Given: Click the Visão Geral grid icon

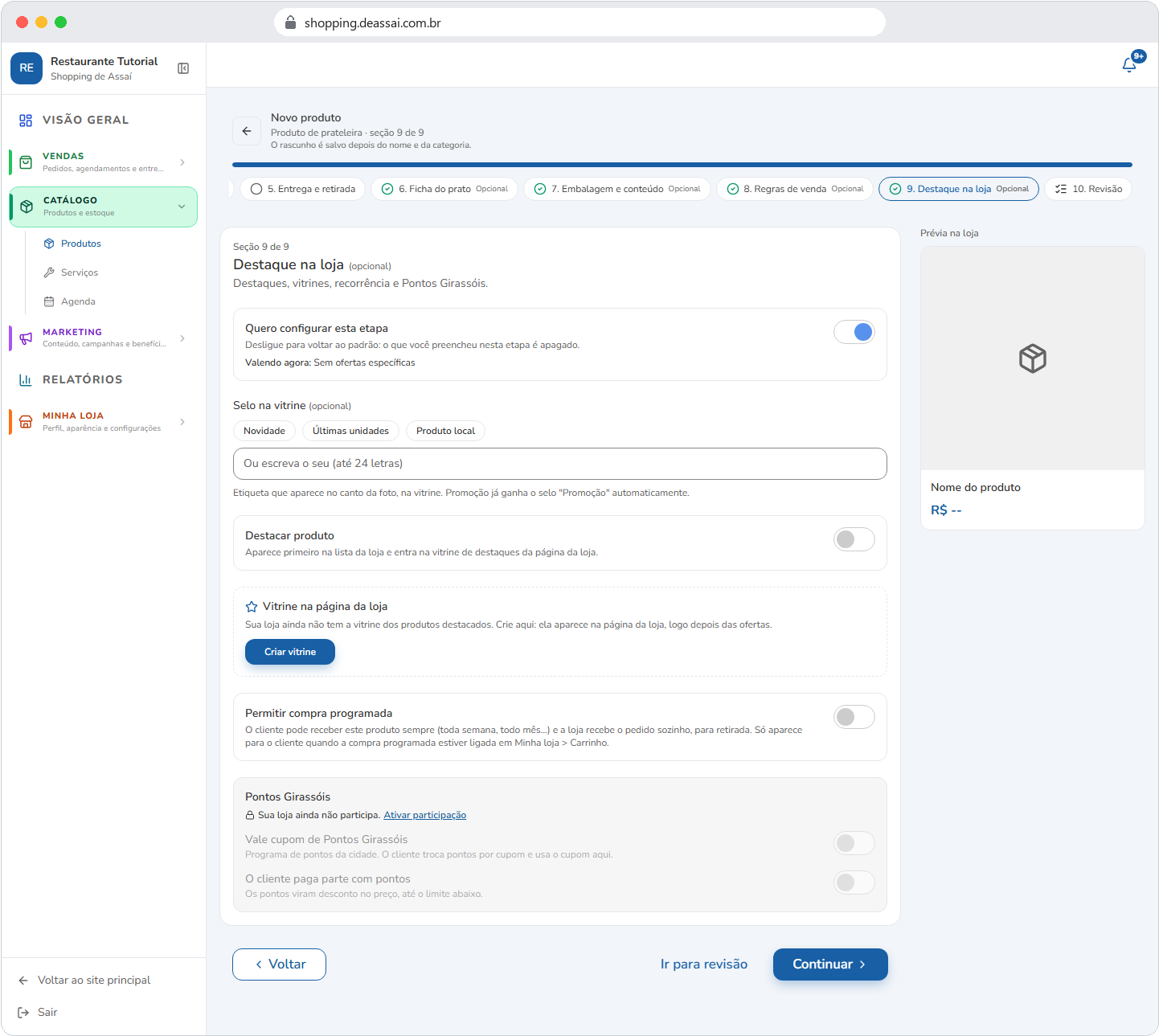Looking at the screenshot, I should [26, 120].
